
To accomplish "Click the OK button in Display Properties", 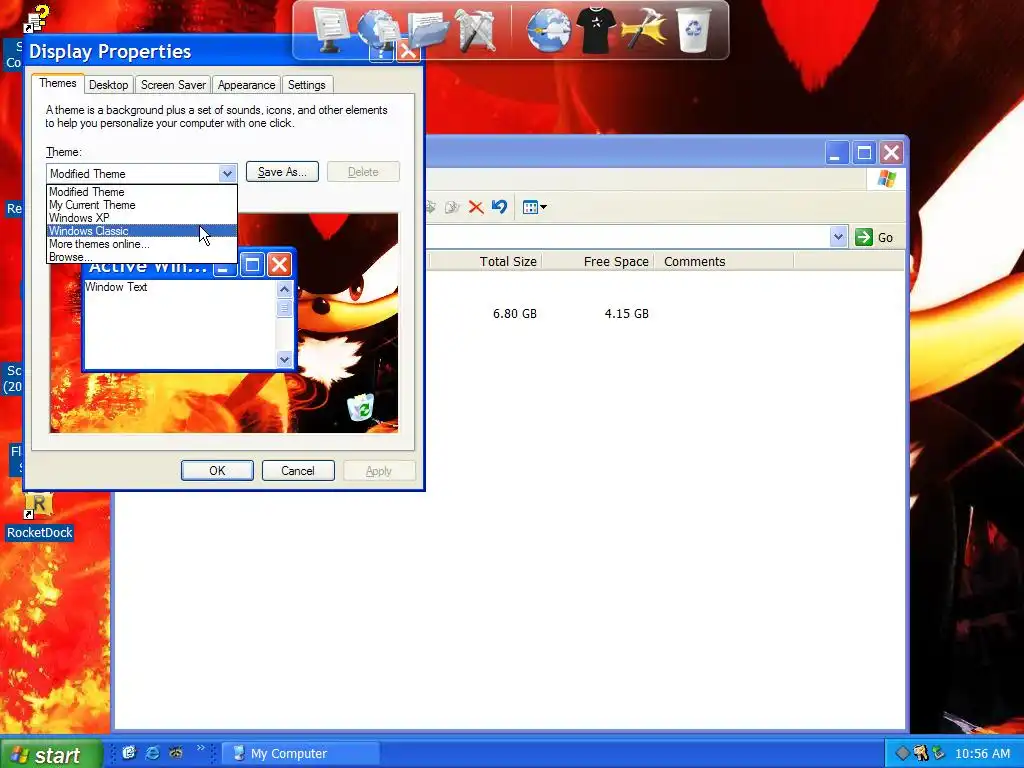I will 217,471.
